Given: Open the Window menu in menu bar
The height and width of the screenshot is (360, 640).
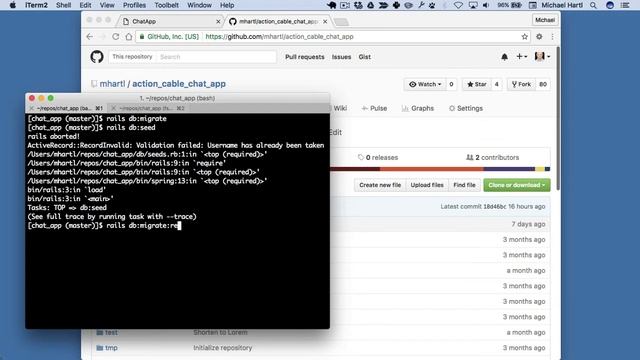Looking at the screenshot, I should click(199, 5).
